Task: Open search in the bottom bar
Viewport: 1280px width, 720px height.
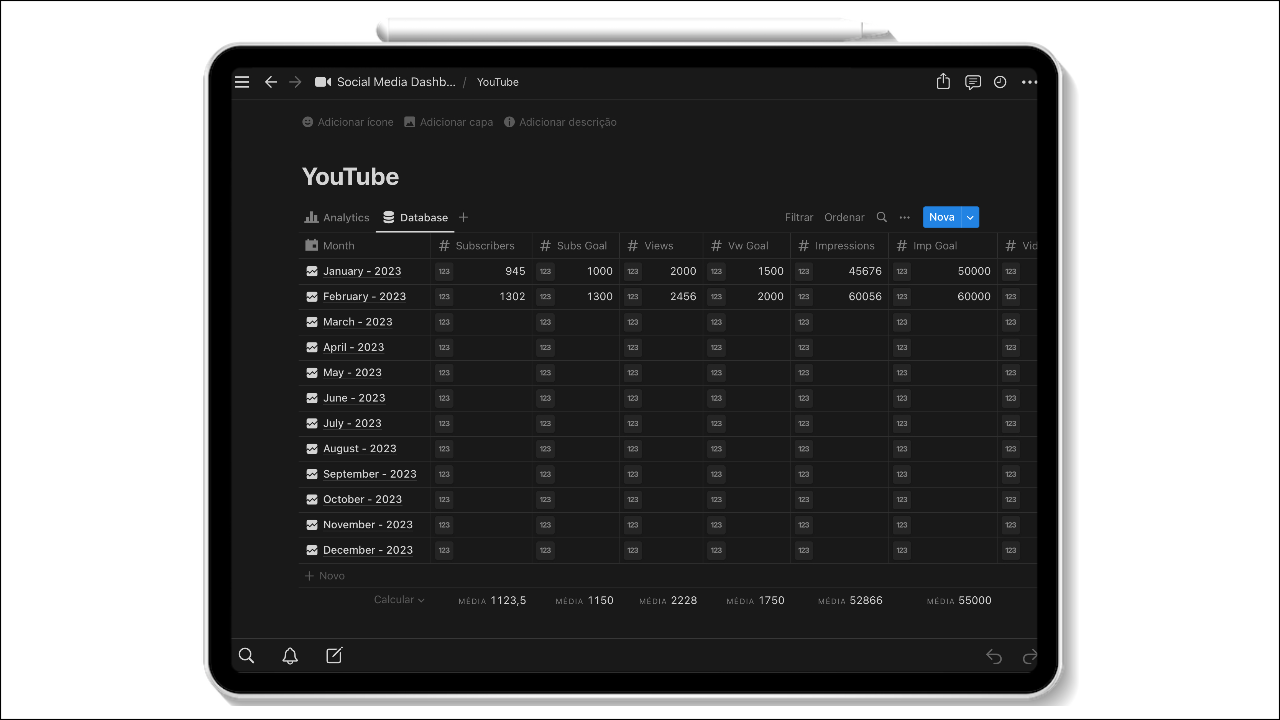Action: [x=246, y=656]
